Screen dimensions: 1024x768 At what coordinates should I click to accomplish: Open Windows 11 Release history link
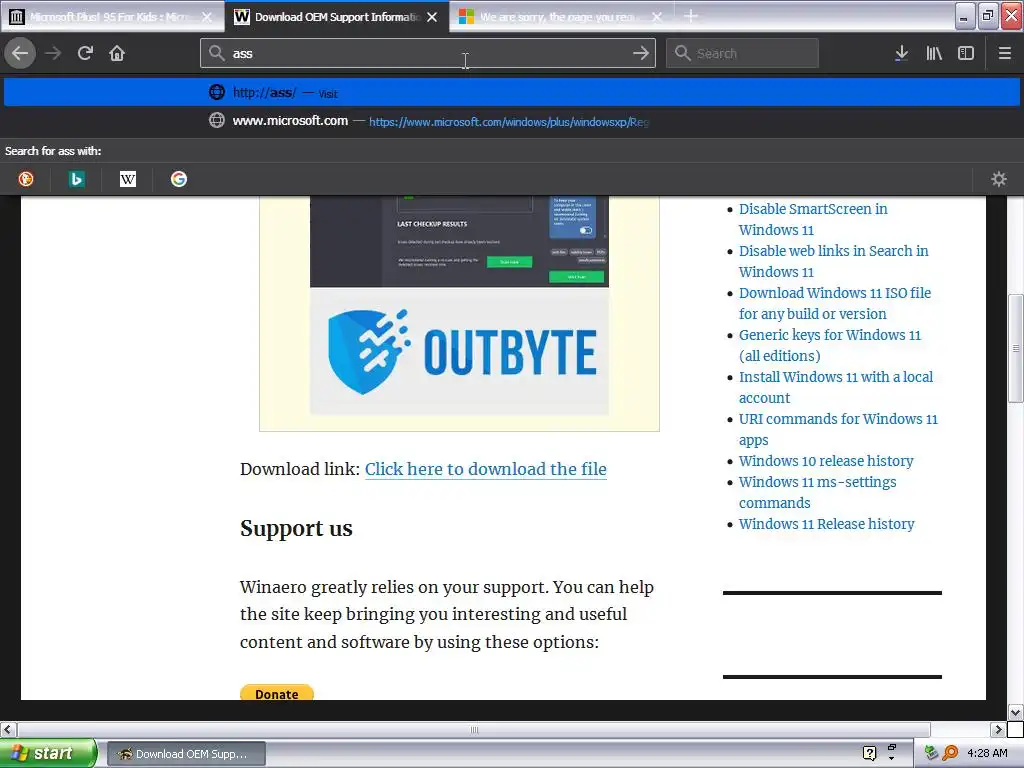(826, 524)
